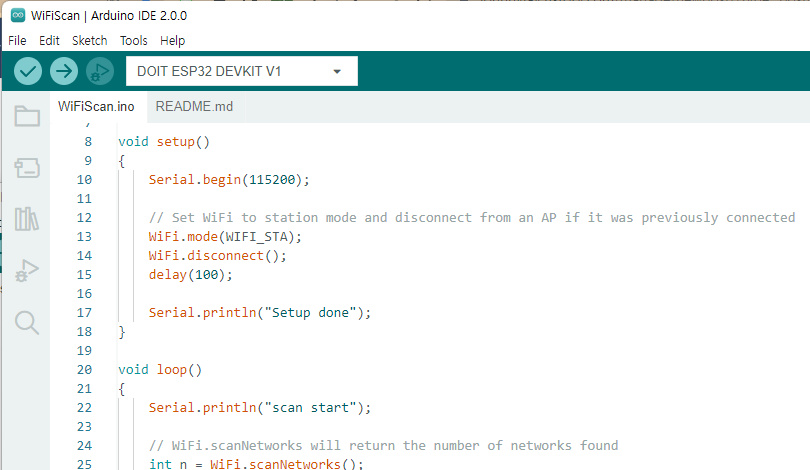810x470 pixels.
Task: Click 'int n = WiFi.scanNetworks();' line
Action: pyautogui.click(x=256, y=464)
